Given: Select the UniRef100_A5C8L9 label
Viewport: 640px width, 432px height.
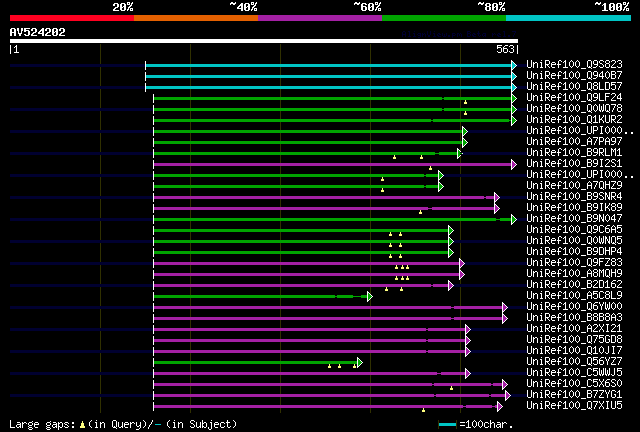Looking at the screenshot, I should [574, 296].
